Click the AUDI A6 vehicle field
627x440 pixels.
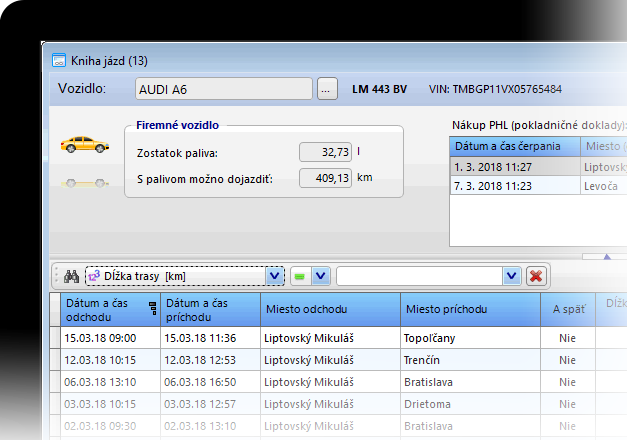pos(224,89)
